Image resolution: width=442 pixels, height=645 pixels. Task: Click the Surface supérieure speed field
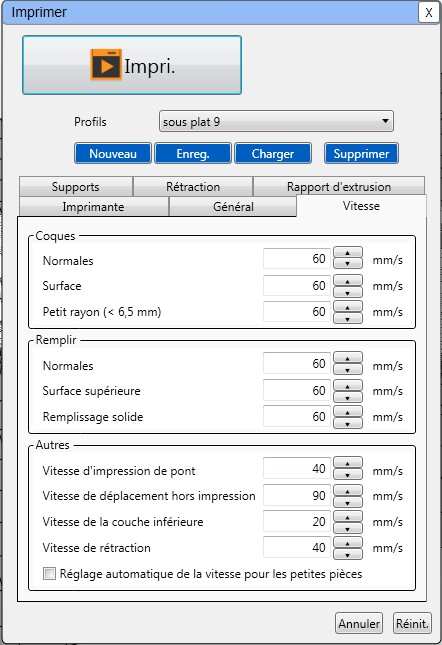tap(297, 390)
